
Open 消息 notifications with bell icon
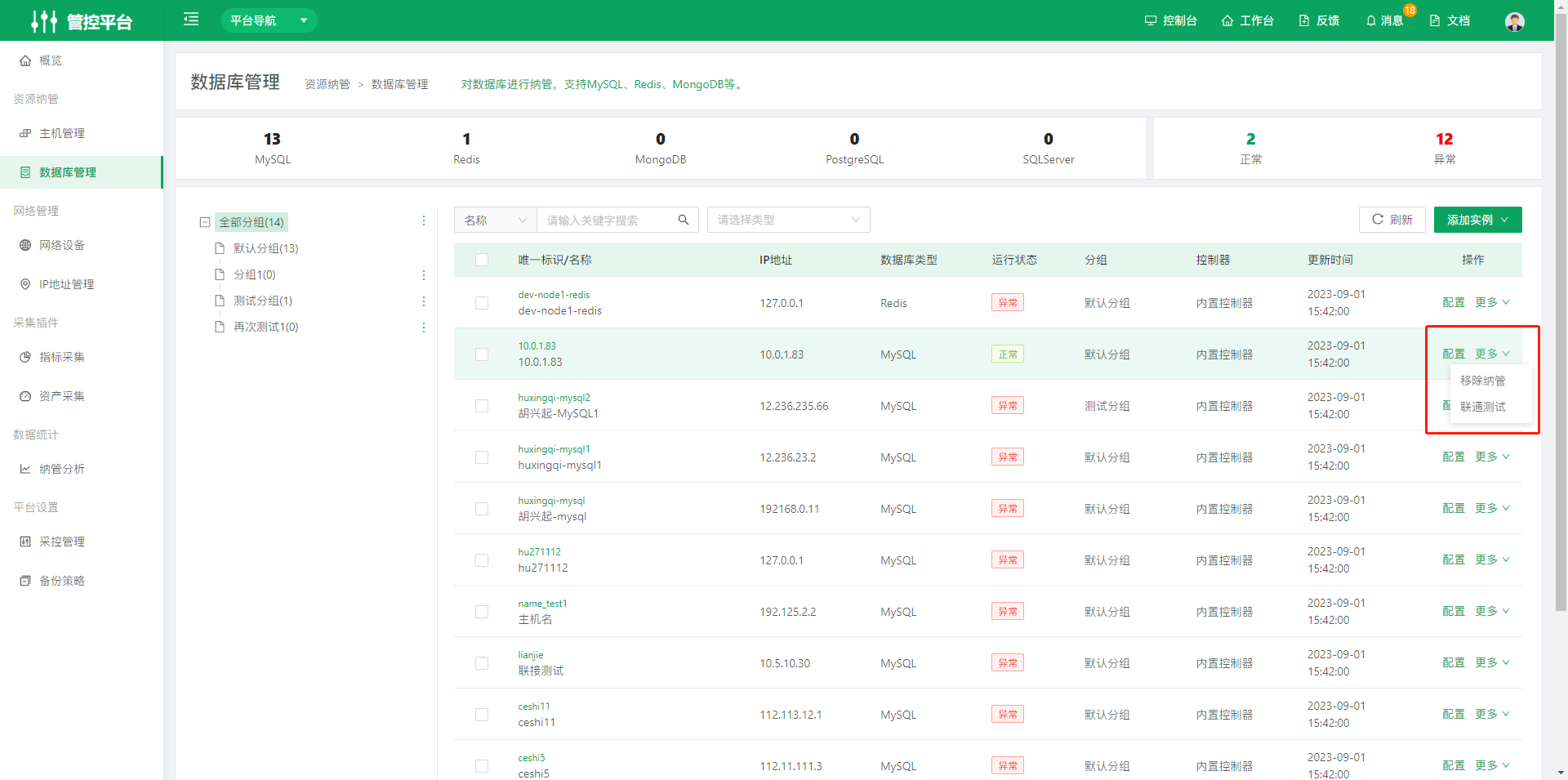click(1385, 20)
